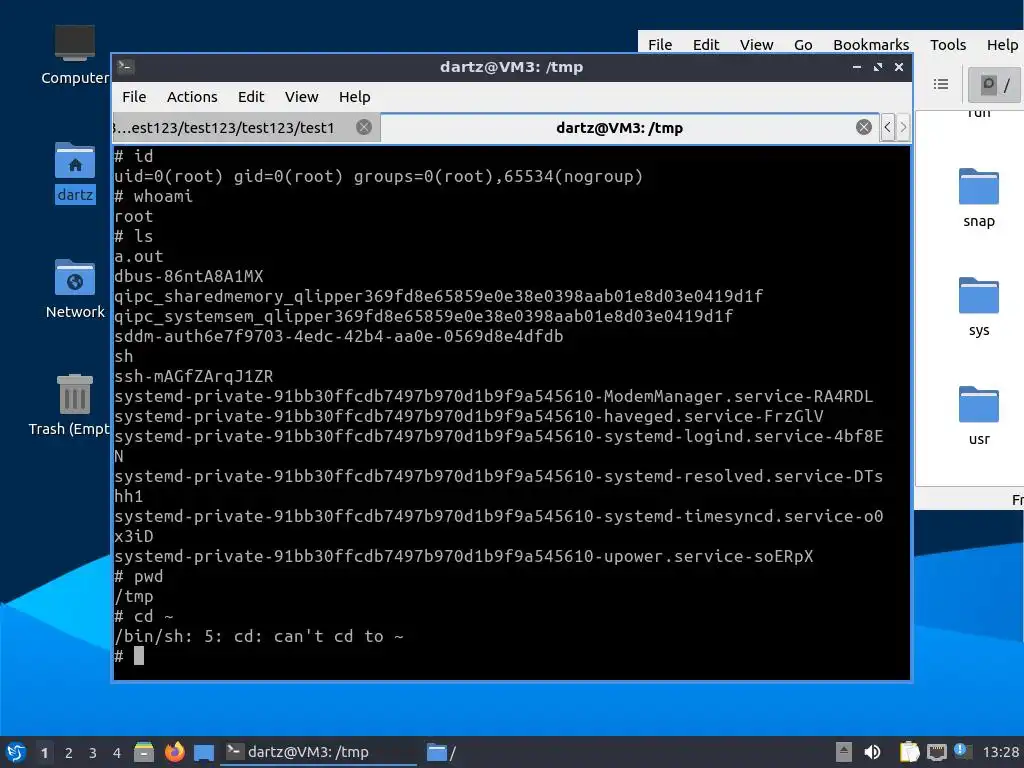Image resolution: width=1024 pixels, height=768 pixels.
Task: Click the show desktop taskbar icon
Action: (x=204, y=752)
